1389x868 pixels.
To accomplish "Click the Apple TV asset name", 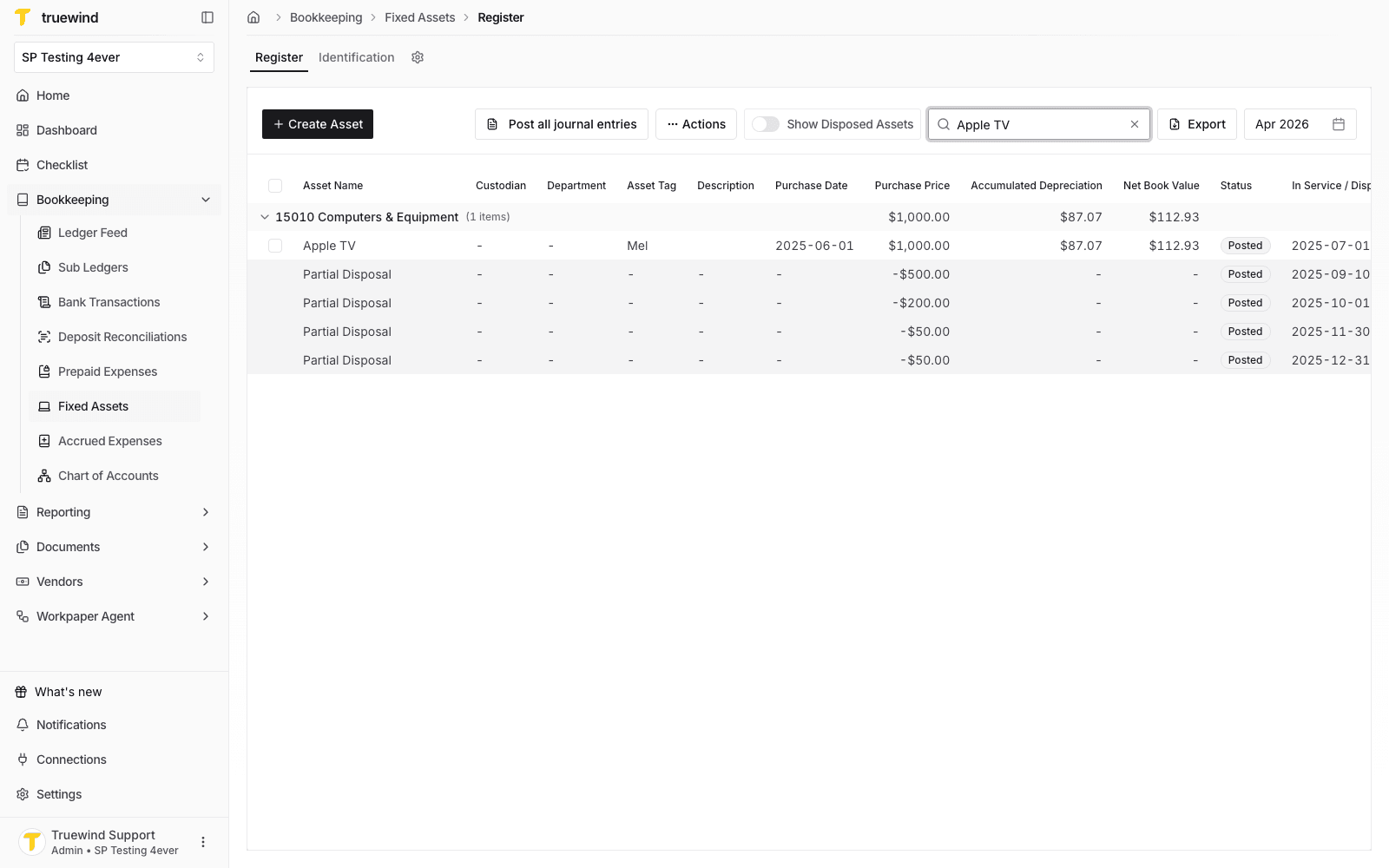I will [x=329, y=246].
